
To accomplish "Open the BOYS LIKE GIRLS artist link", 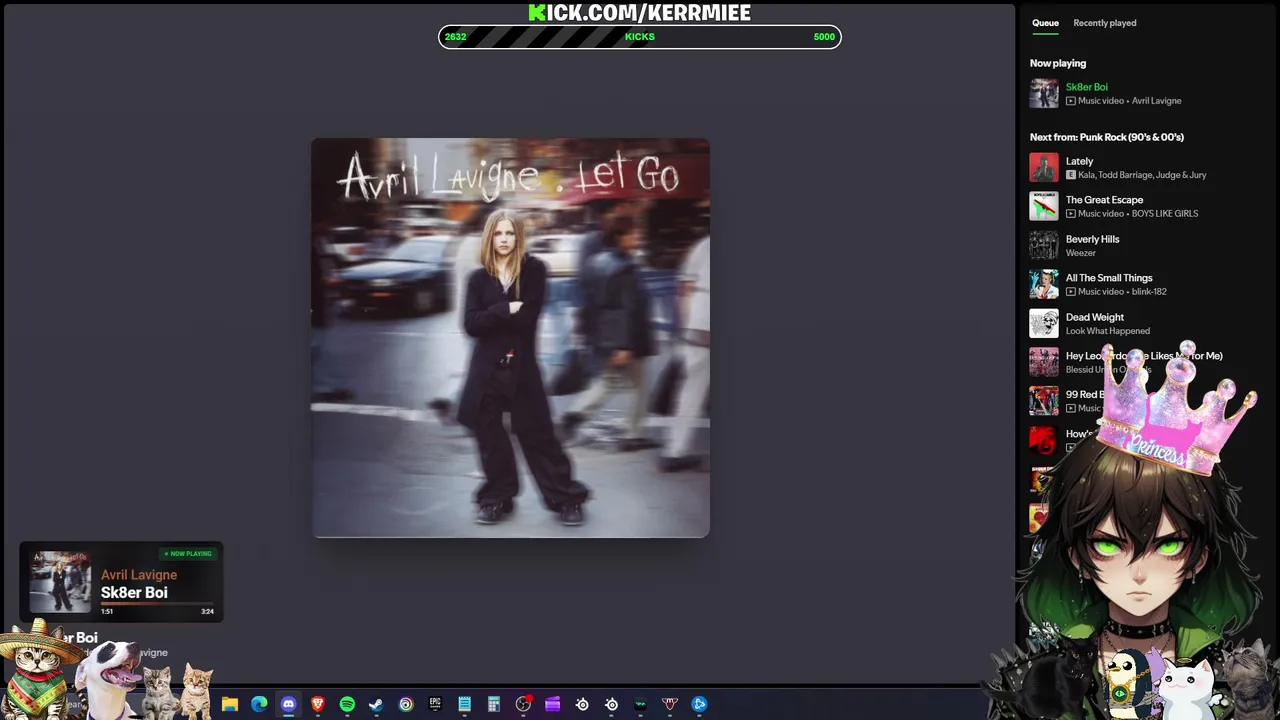I will pos(1165,214).
